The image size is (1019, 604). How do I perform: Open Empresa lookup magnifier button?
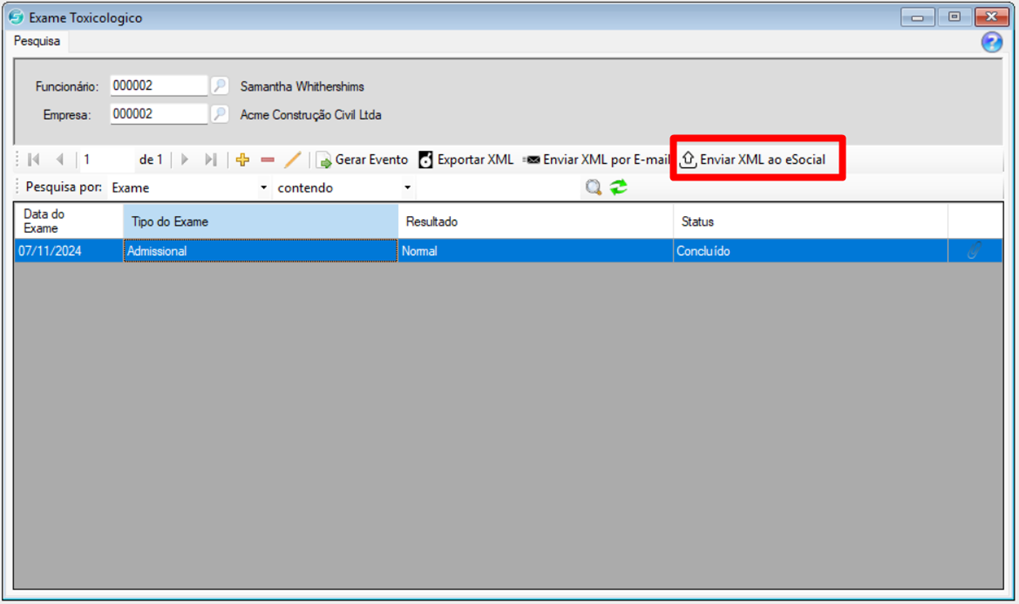(220, 114)
